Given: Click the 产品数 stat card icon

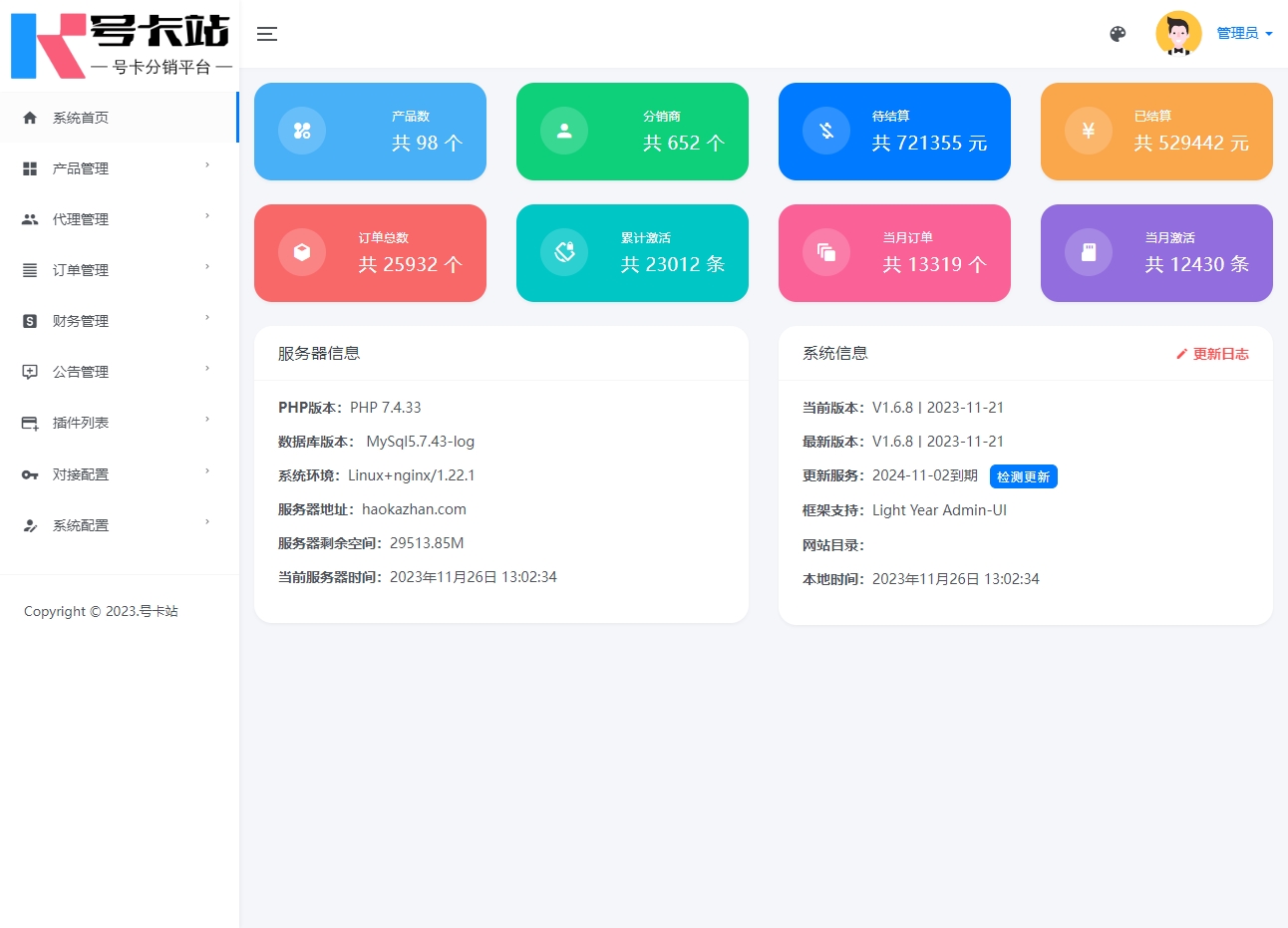Looking at the screenshot, I should click(302, 131).
